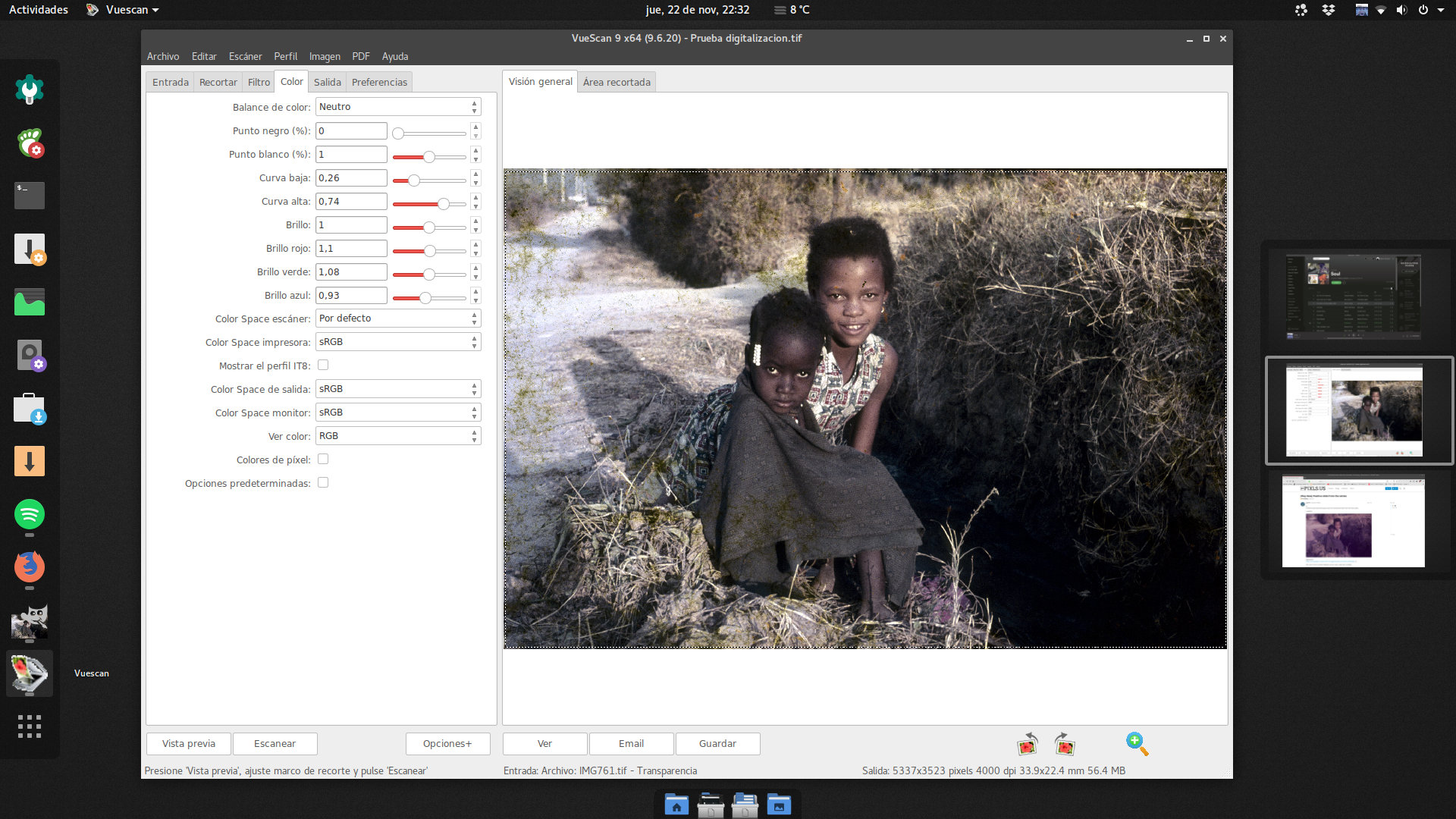Open the Escáner menu
Viewport: 1456px width, 819px height.
[x=245, y=56]
